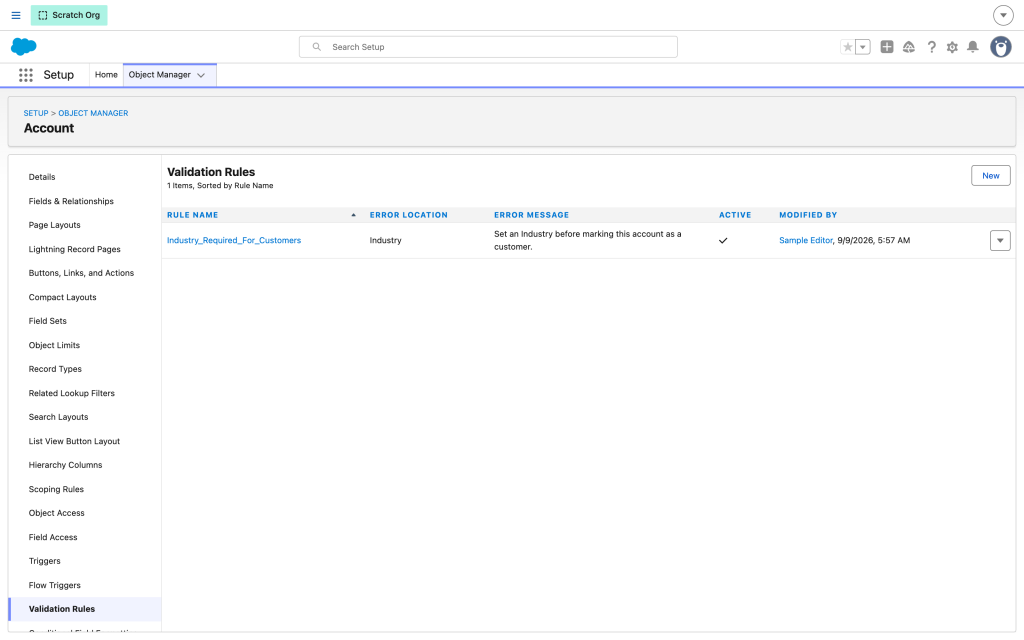Sort by the ERROR LOCATION column
1024x640 pixels.
click(x=409, y=215)
